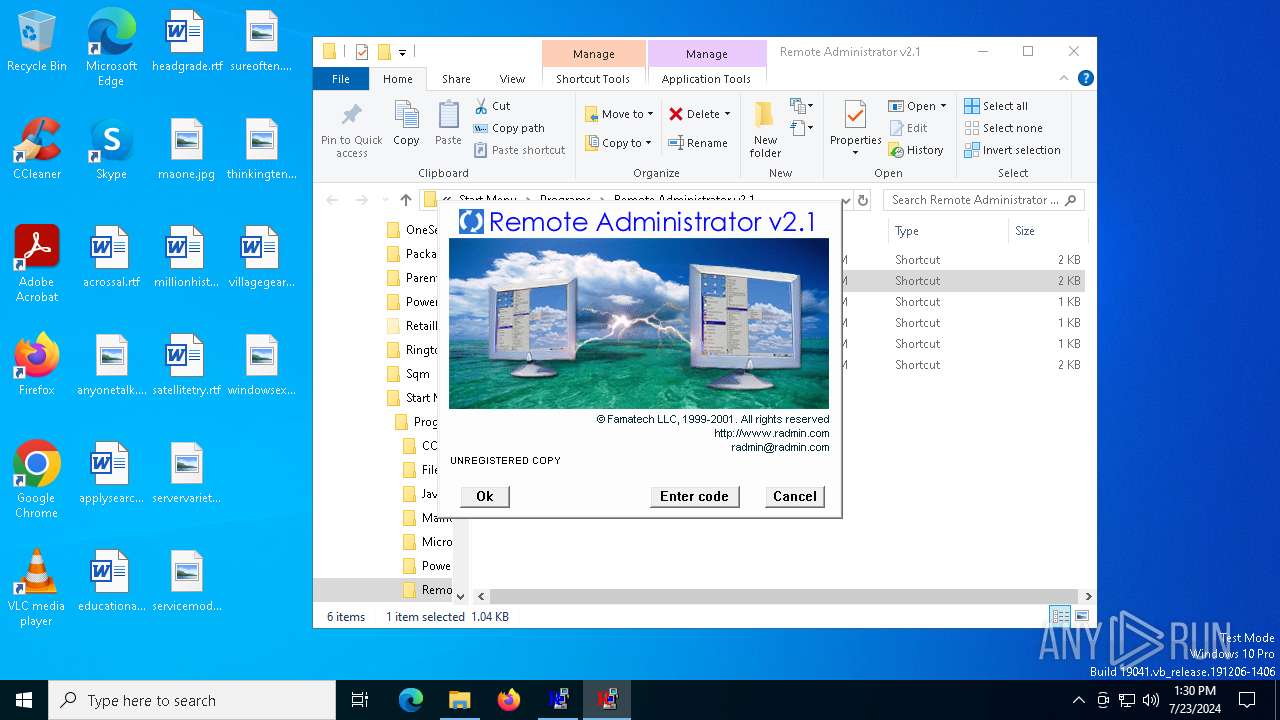
Task: Click Select all in ribbon
Action: pyautogui.click(x=996, y=106)
